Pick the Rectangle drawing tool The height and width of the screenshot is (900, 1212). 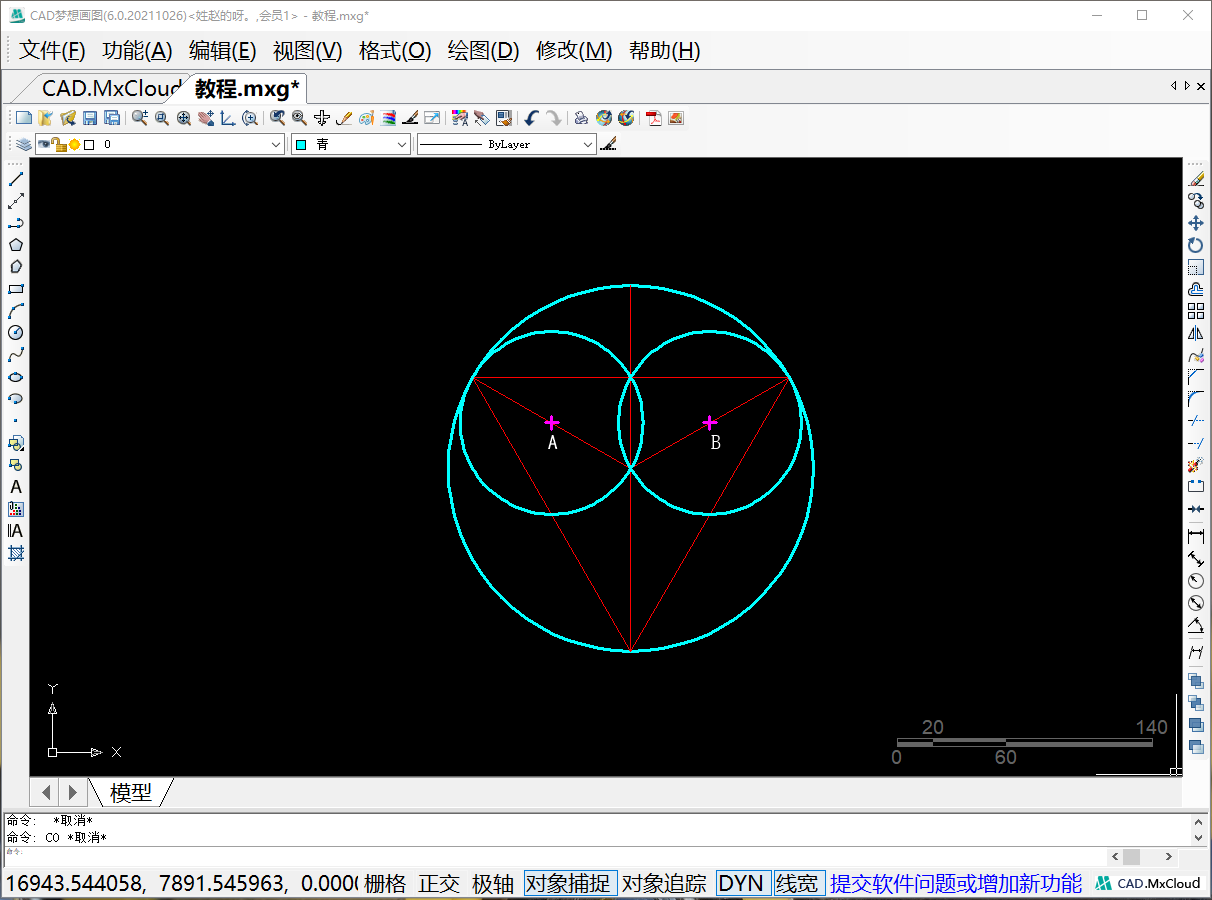click(x=16, y=289)
